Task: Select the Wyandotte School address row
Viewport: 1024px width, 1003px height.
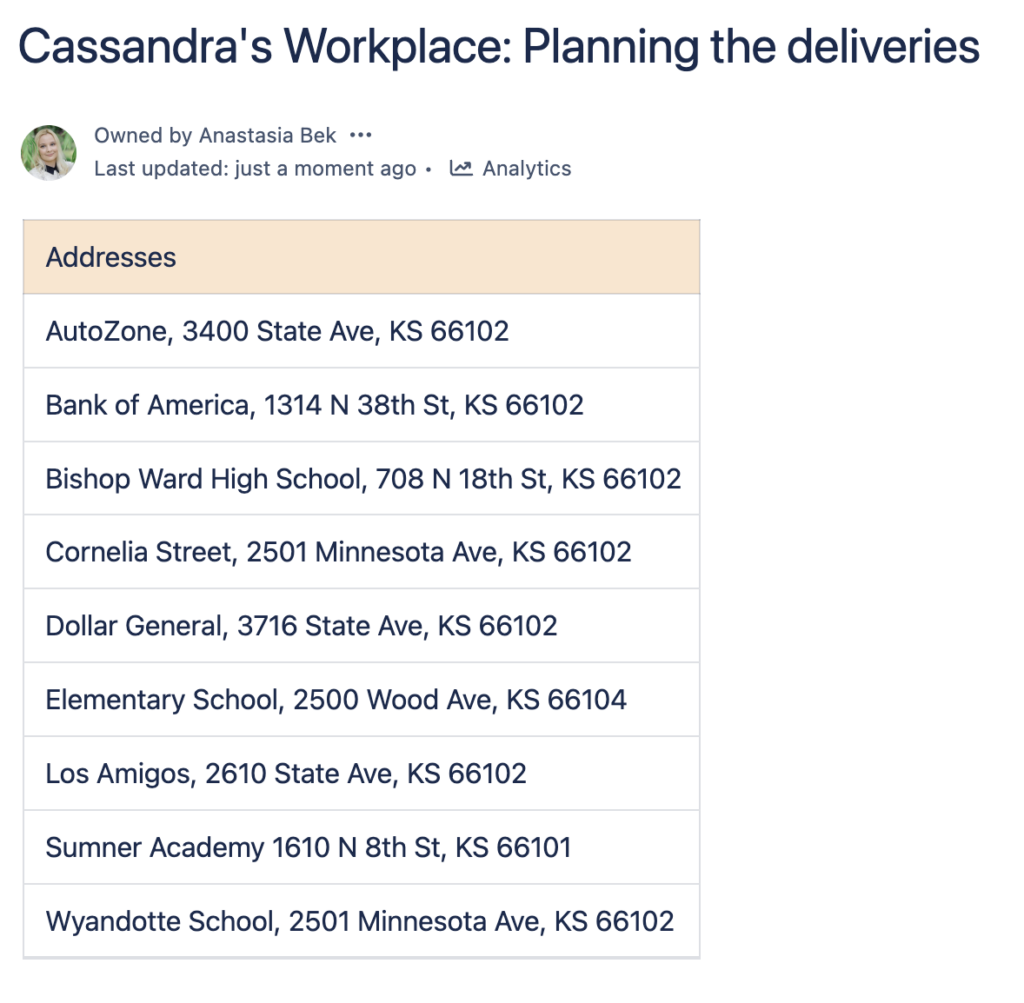Action: pyautogui.click(x=360, y=921)
